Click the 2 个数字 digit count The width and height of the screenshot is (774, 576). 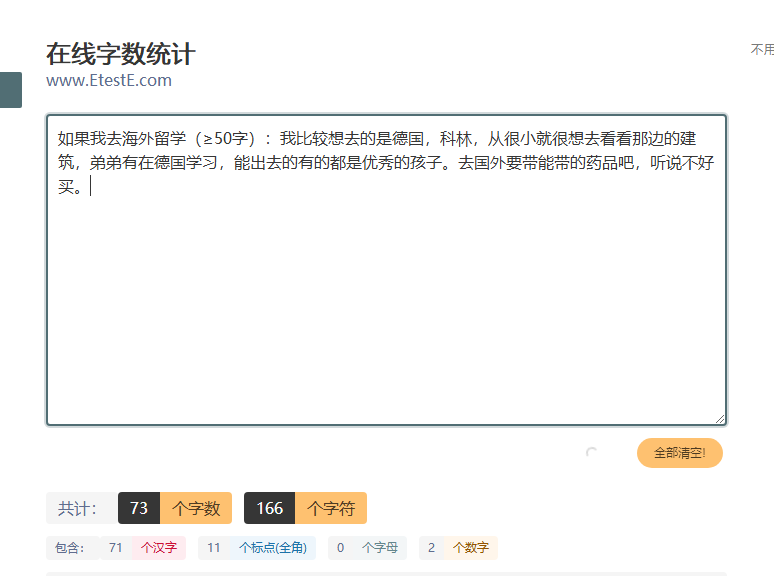(458, 548)
